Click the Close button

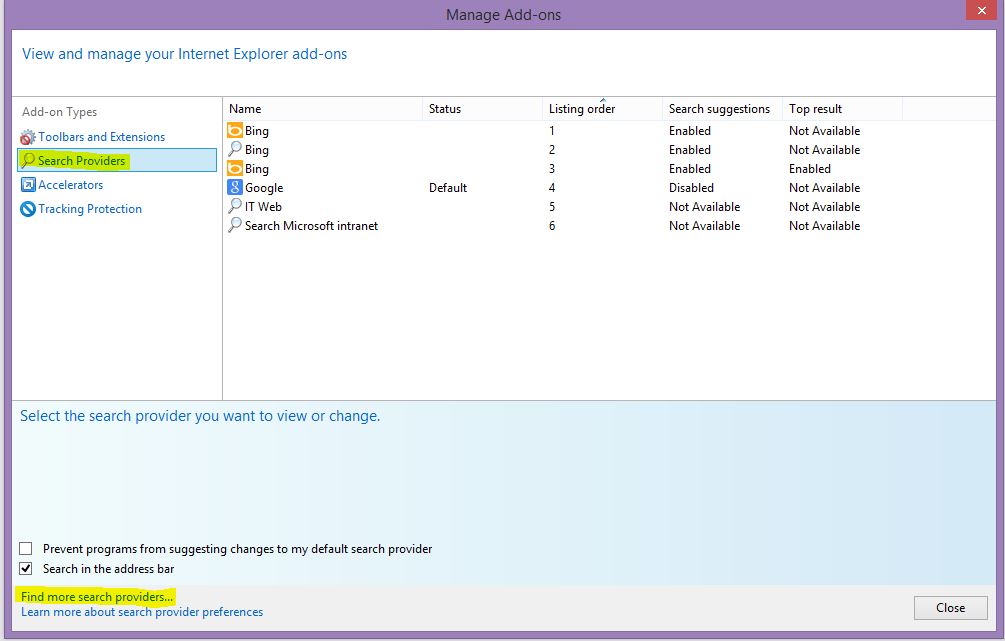point(951,608)
